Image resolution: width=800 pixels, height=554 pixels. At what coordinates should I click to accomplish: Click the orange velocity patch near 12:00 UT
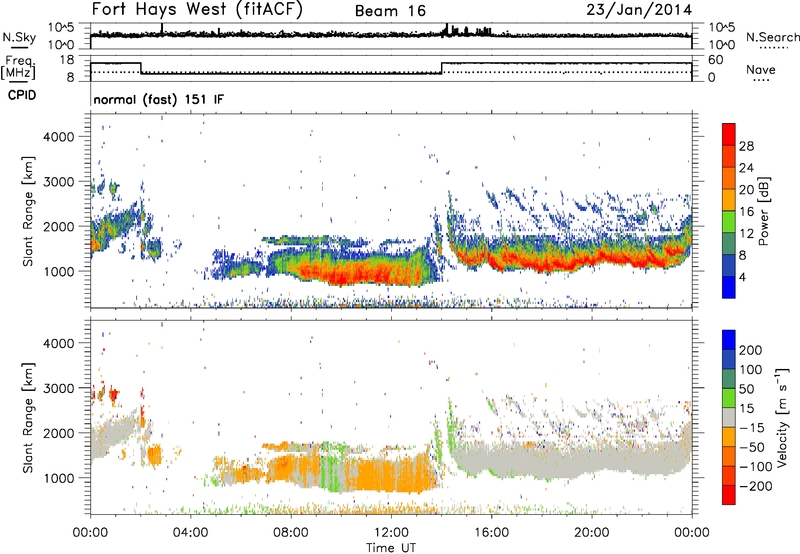click(390, 474)
